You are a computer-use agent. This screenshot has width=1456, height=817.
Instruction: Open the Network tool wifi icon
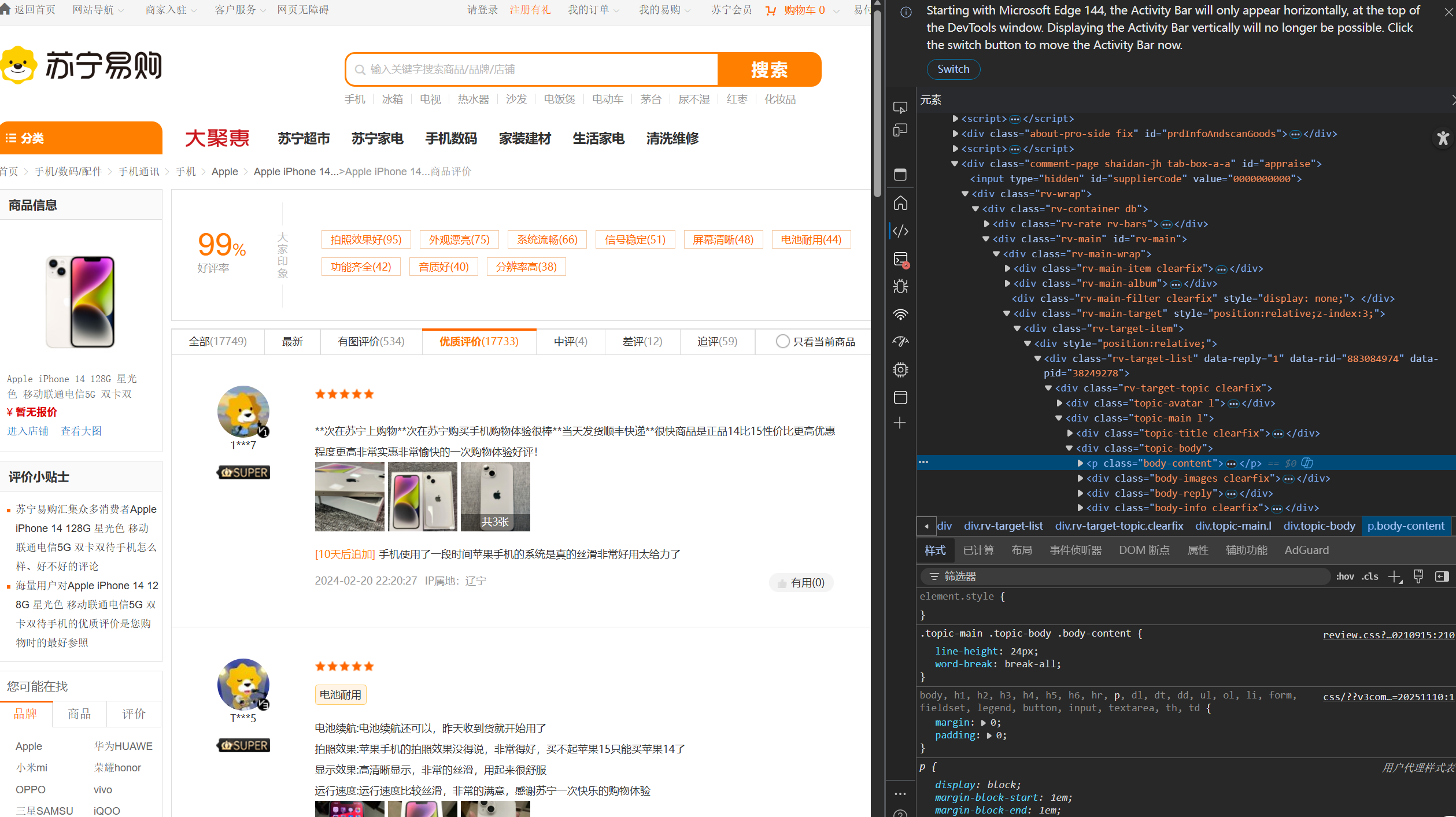[x=900, y=315]
